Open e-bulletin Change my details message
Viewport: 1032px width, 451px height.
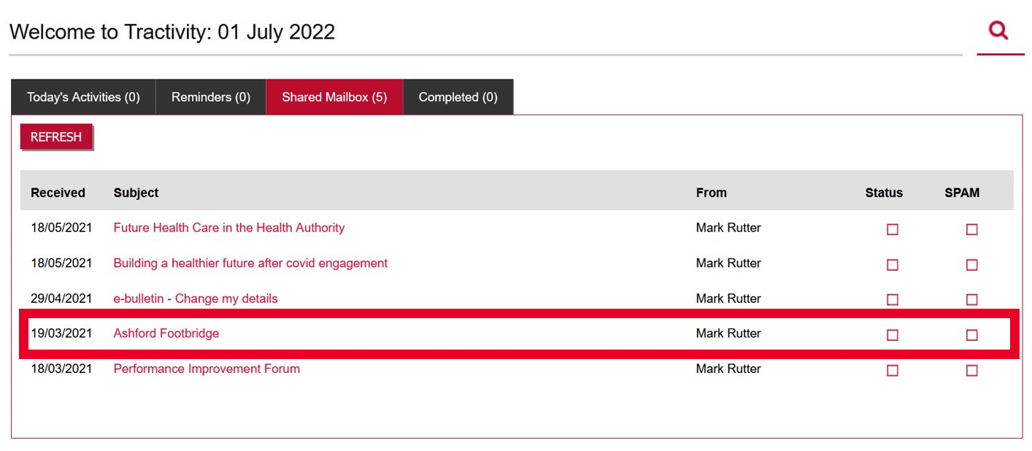tap(195, 298)
